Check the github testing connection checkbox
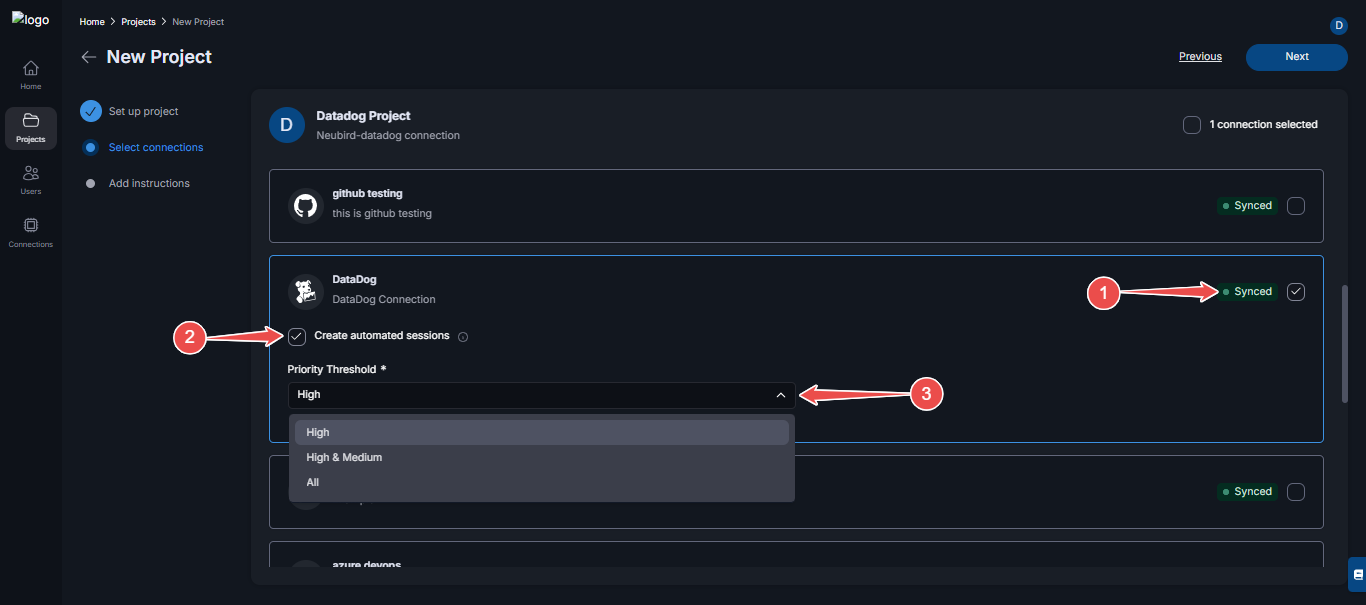This screenshot has width=1366, height=605. coord(1295,205)
